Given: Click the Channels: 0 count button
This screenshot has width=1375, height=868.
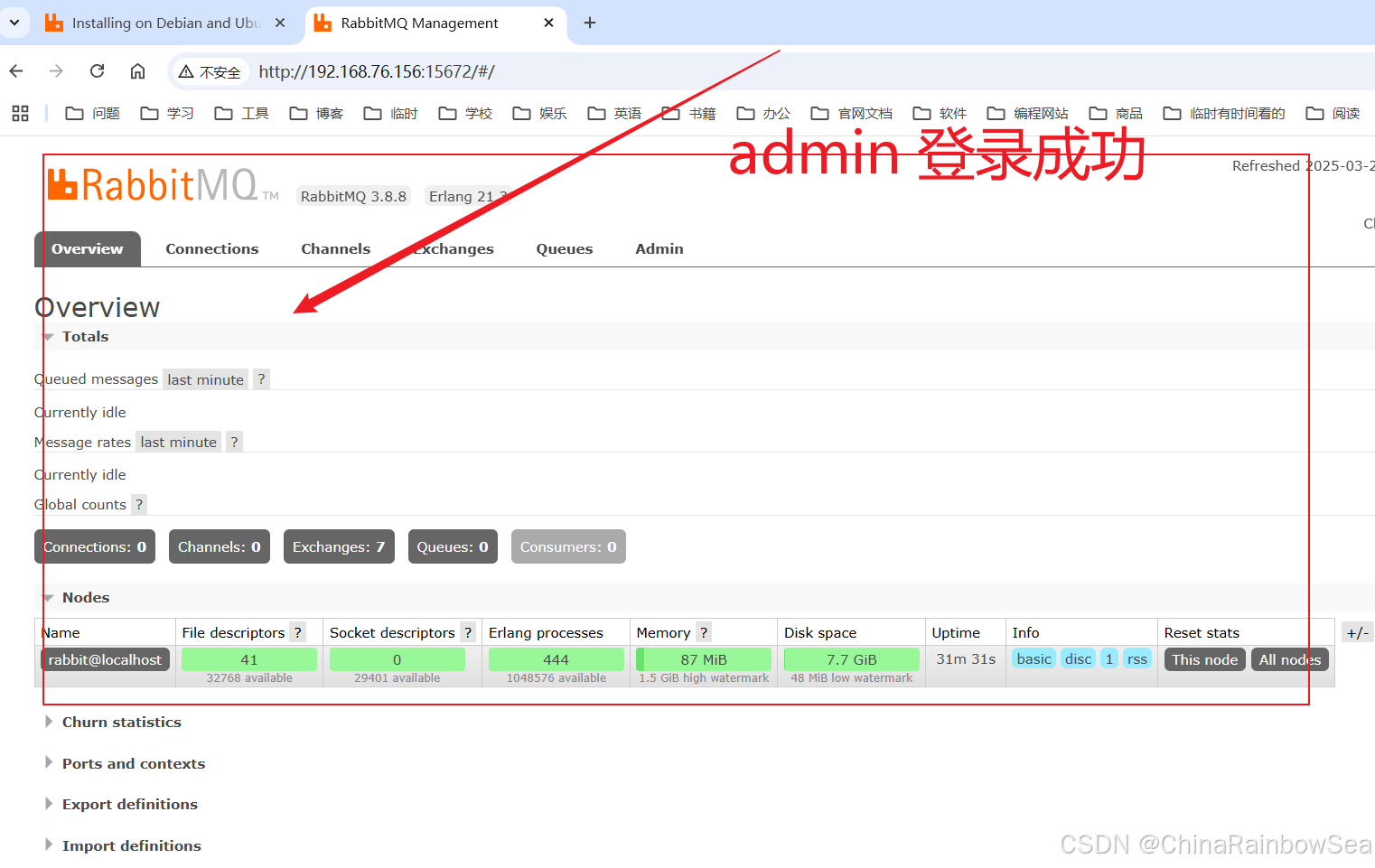Looking at the screenshot, I should 220,546.
